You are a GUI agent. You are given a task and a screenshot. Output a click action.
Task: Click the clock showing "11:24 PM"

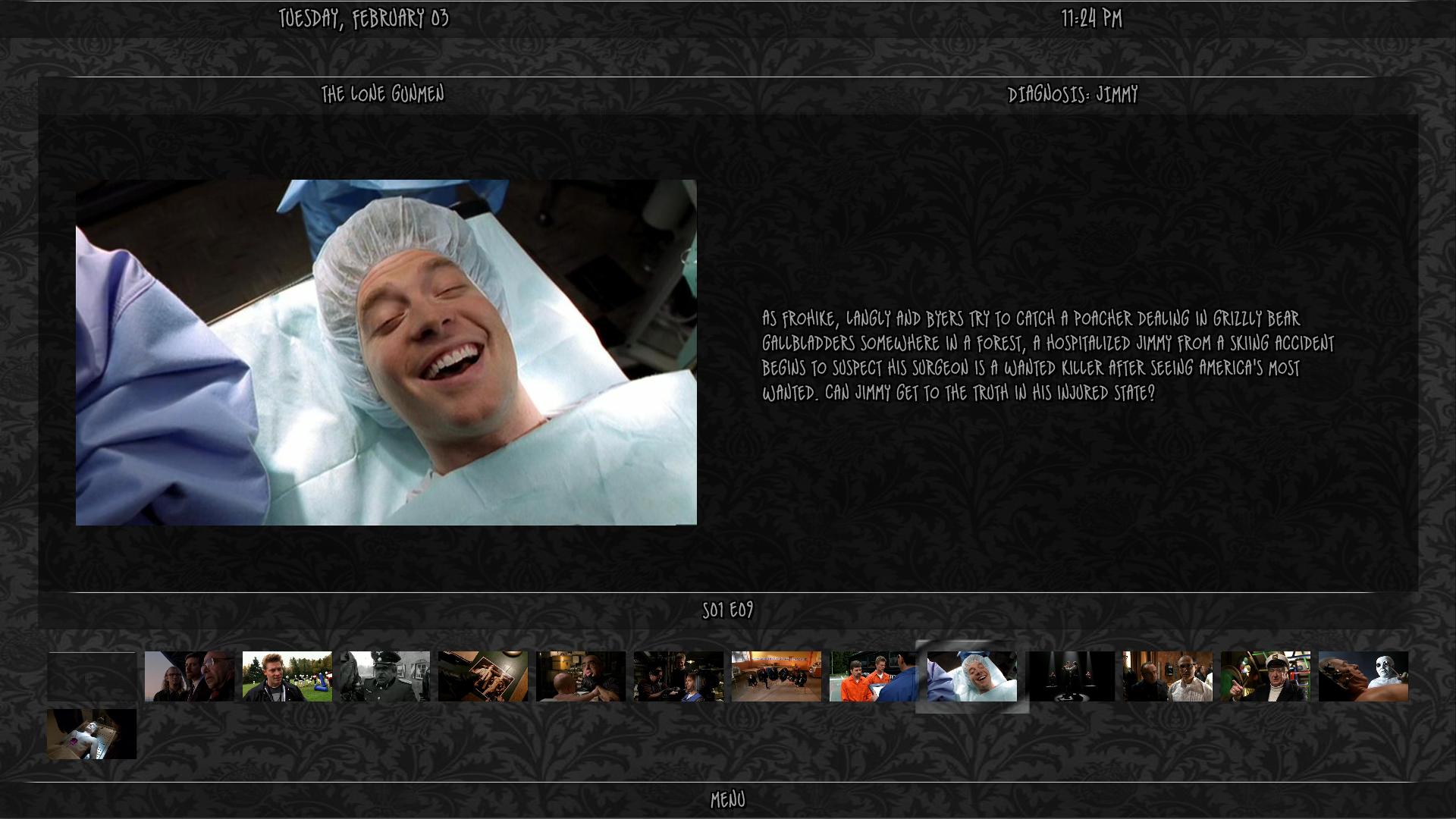coord(1091,19)
